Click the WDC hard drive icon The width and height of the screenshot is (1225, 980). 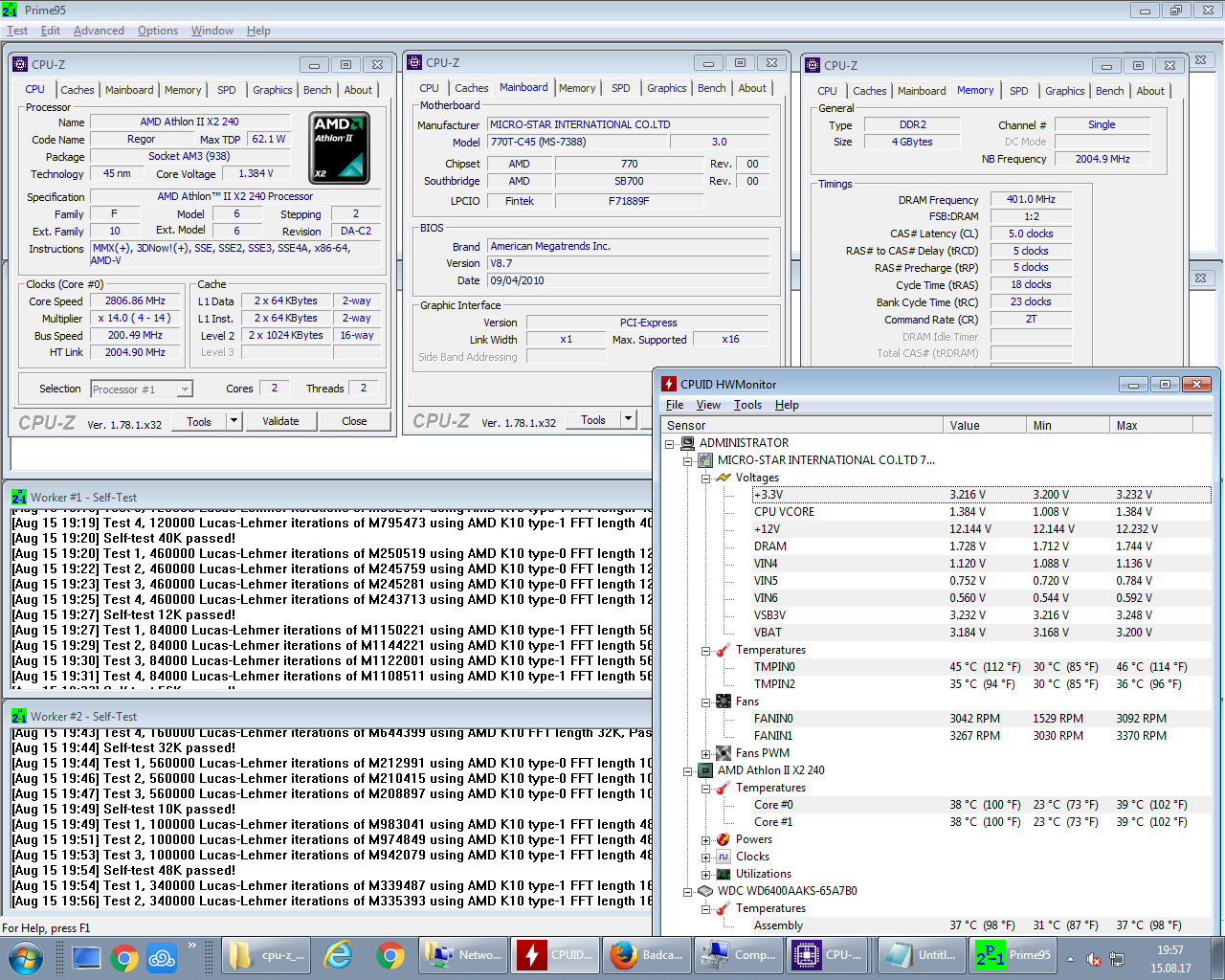pyautogui.click(x=705, y=891)
